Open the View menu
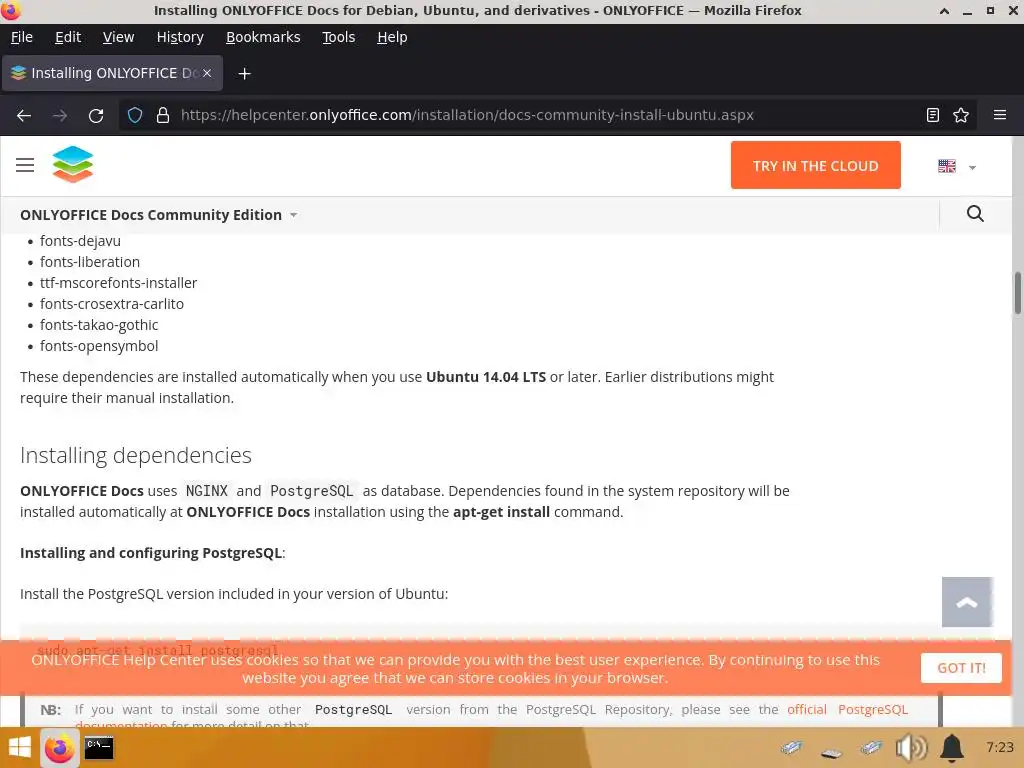 (118, 37)
